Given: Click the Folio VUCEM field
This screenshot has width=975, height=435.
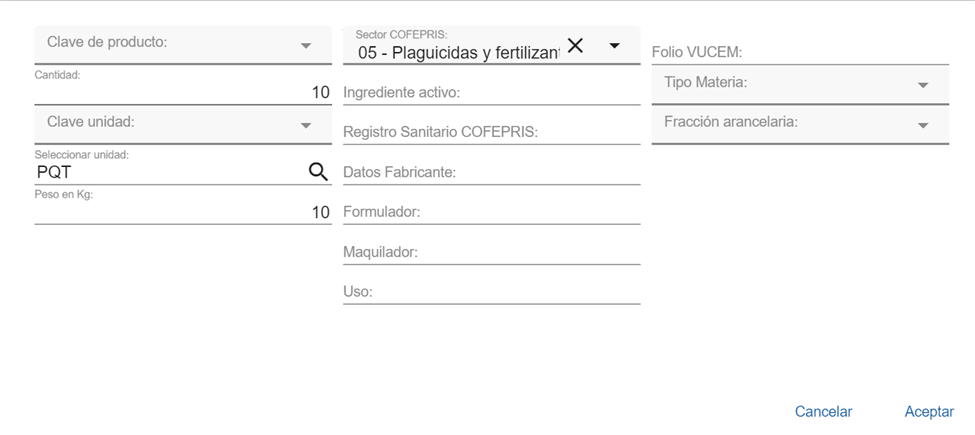Looking at the screenshot, I should (800, 52).
